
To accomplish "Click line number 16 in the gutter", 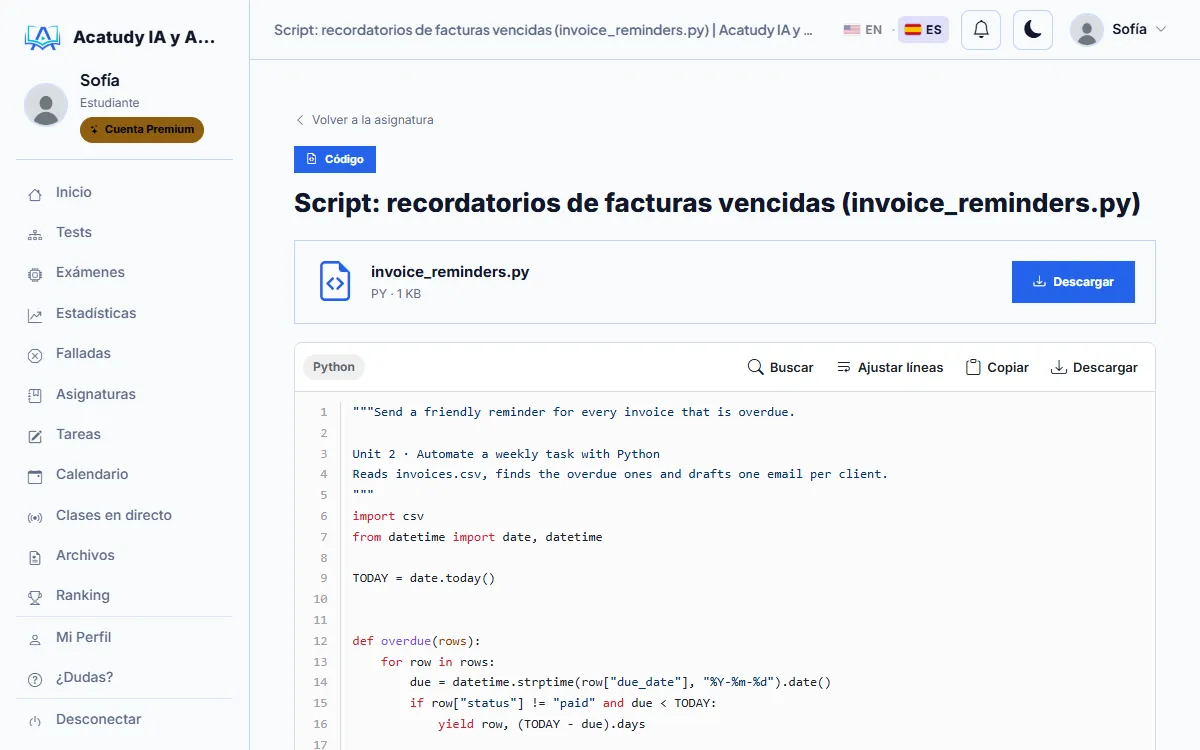I will click(x=320, y=724).
